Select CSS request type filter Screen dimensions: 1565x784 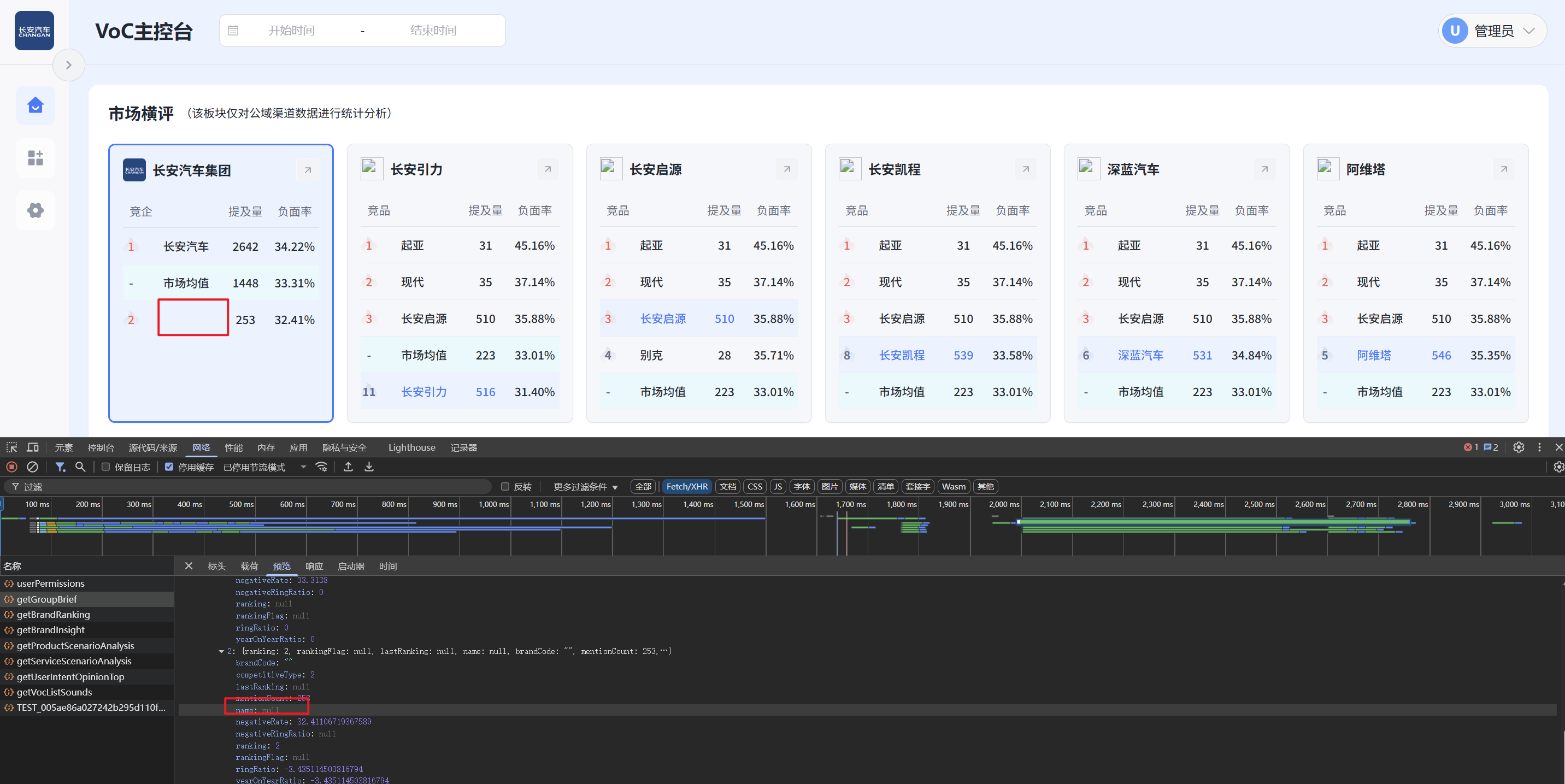point(755,486)
